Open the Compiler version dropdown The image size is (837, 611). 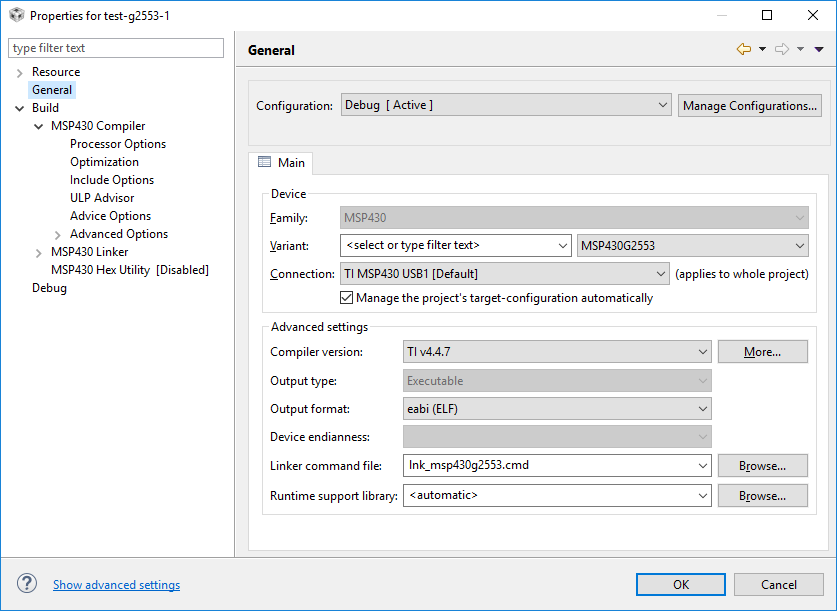click(x=697, y=351)
